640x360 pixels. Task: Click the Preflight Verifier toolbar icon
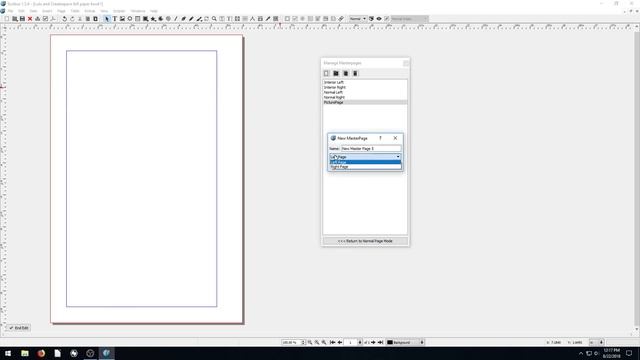coord(45,19)
